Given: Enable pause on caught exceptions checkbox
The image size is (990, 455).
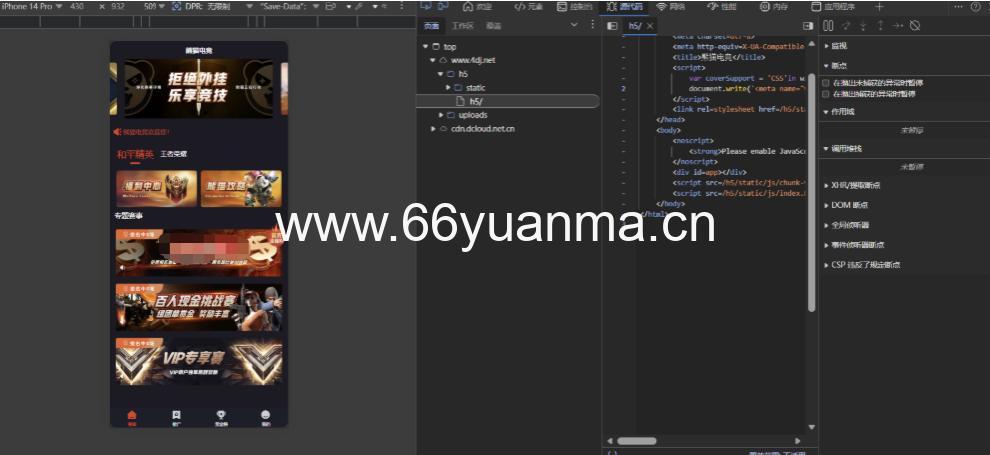Looking at the screenshot, I should [x=825, y=93].
